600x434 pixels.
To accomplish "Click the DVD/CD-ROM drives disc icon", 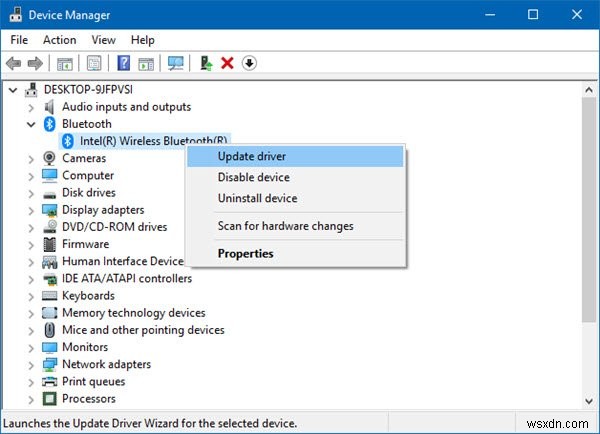I will [x=50, y=227].
